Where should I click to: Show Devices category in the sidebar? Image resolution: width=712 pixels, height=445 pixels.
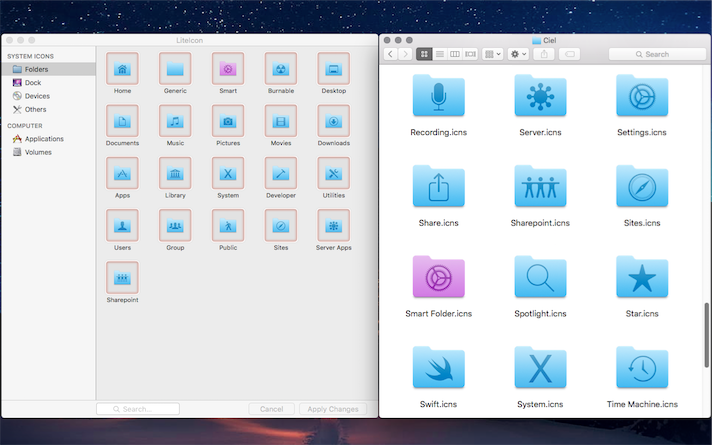[48, 96]
